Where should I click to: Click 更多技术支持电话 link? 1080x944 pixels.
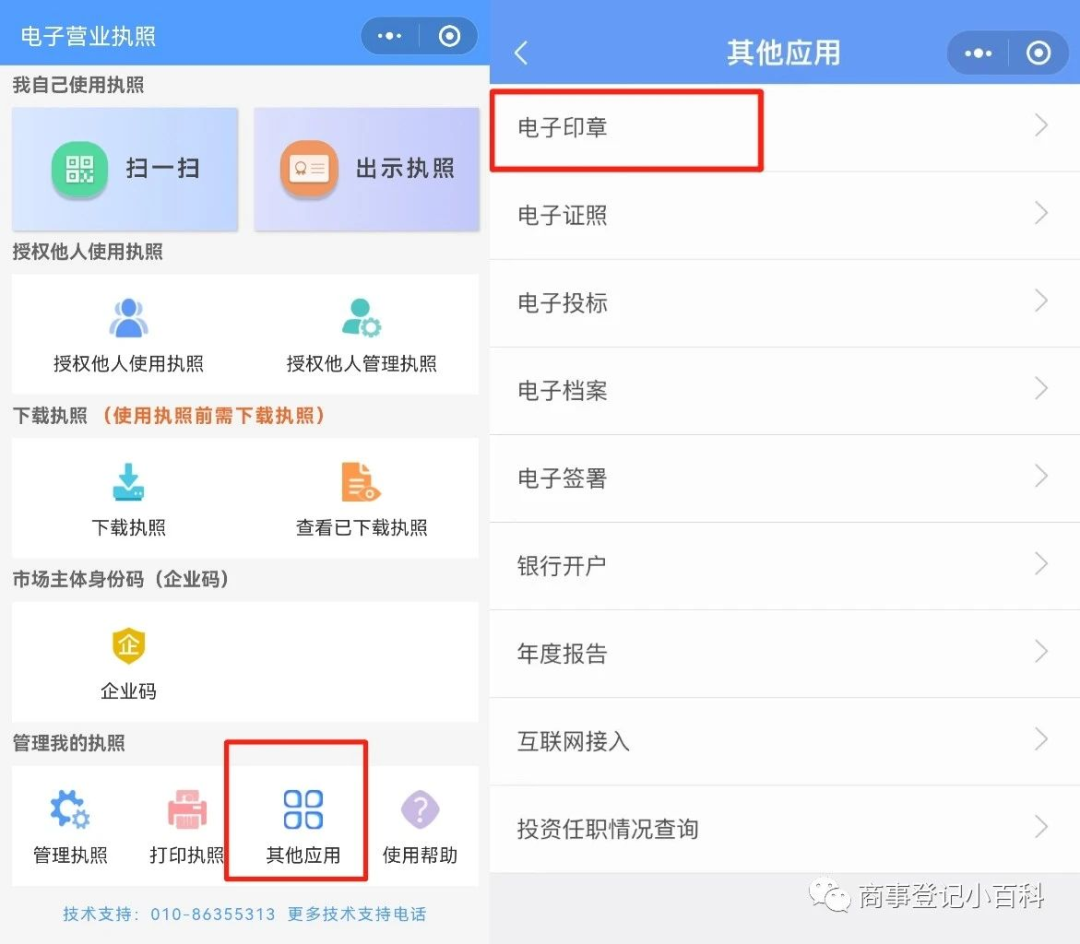(x=357, y=914)
